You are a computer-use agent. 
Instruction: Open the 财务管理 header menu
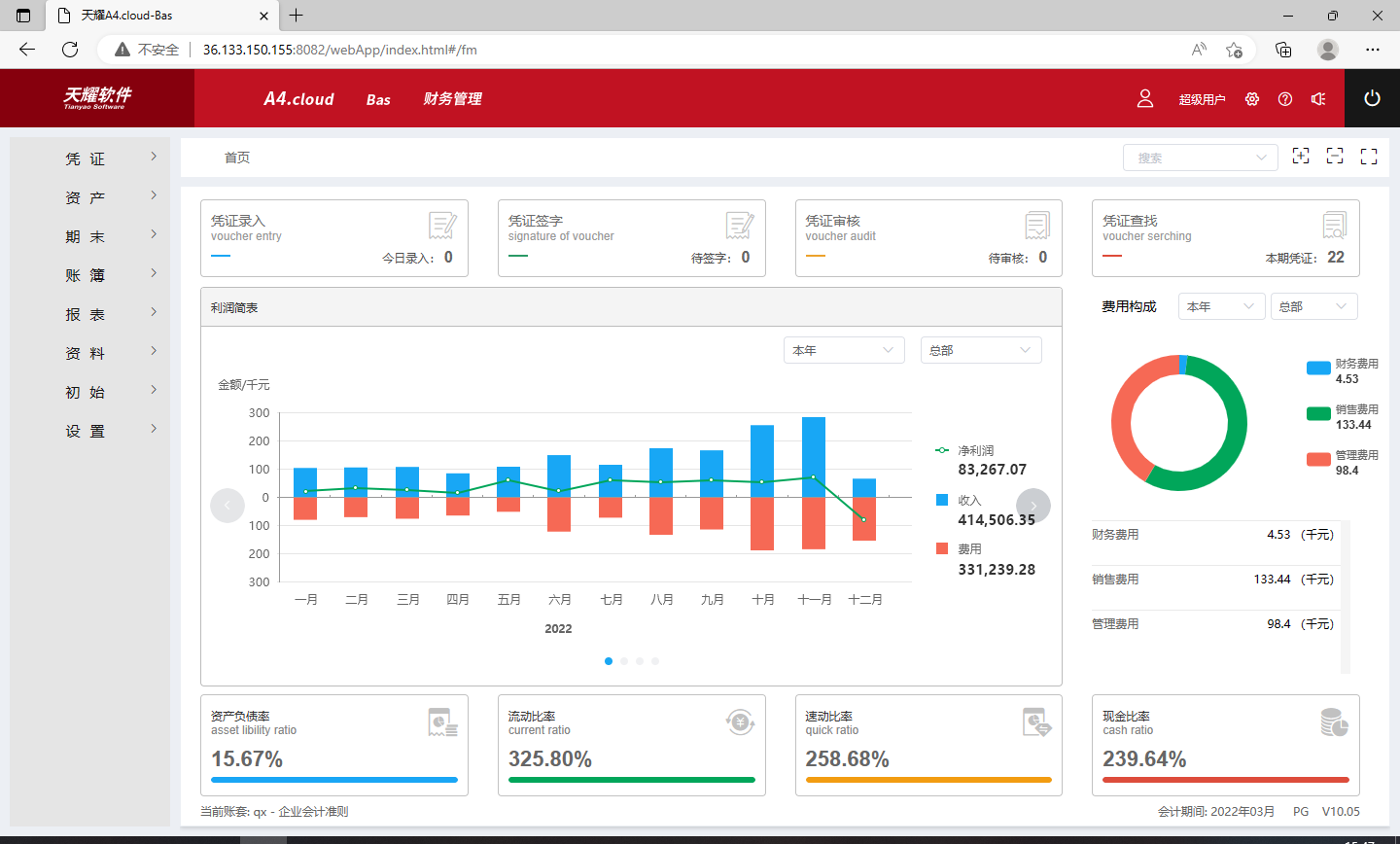tap(452, 99)
